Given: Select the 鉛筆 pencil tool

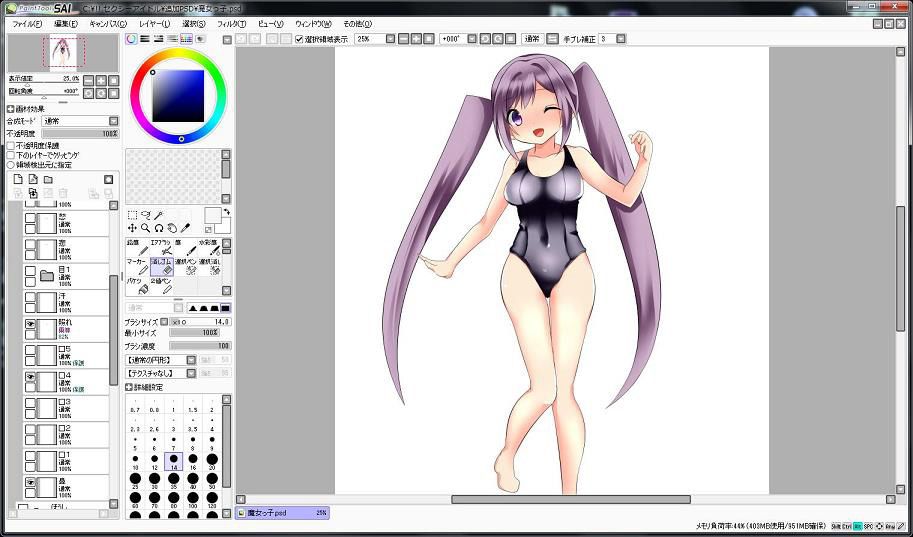Looking at the screenshot, I should tap(137, 246).
